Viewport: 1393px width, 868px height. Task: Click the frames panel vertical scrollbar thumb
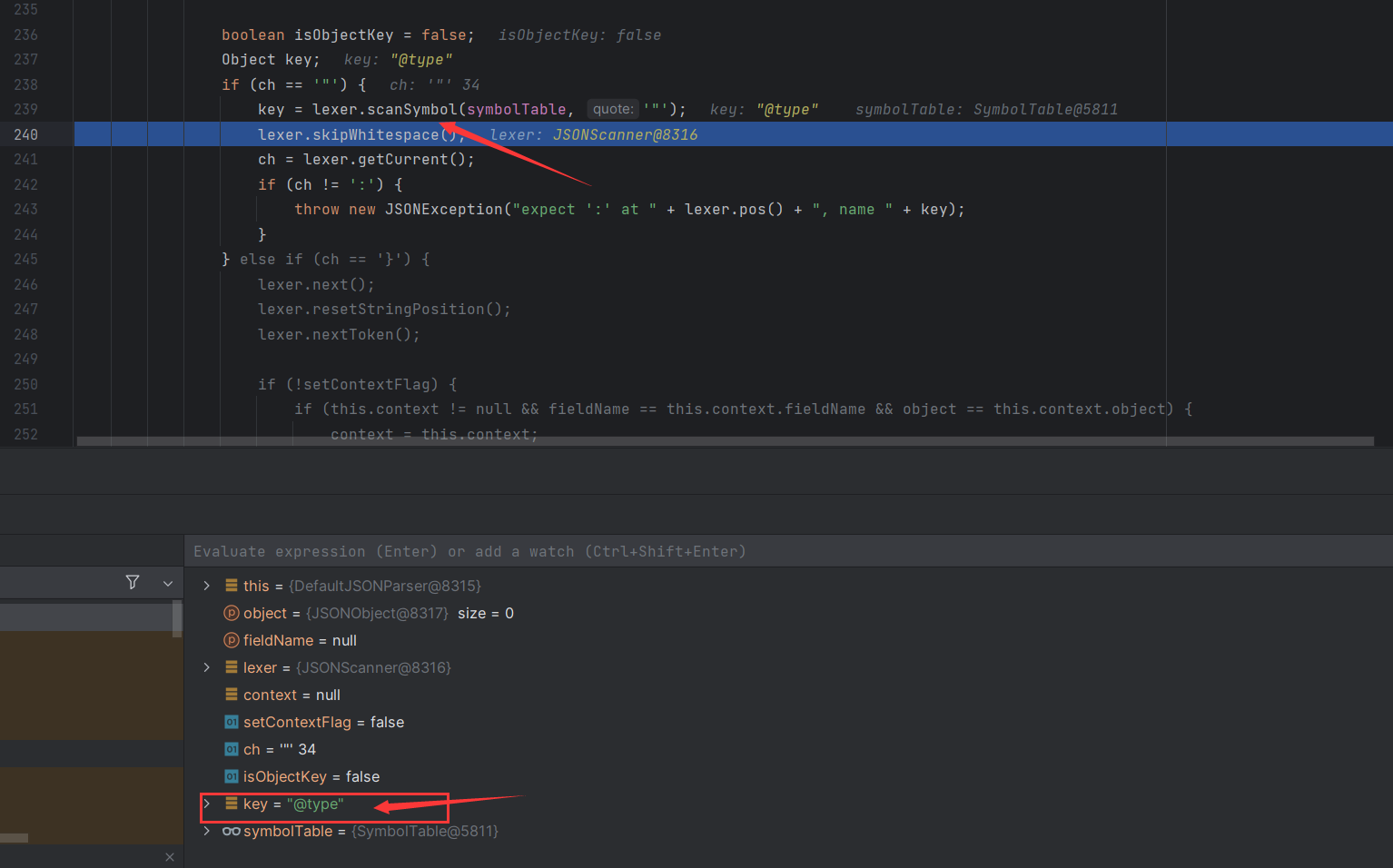pyautogui.click(x=176, y=619)
